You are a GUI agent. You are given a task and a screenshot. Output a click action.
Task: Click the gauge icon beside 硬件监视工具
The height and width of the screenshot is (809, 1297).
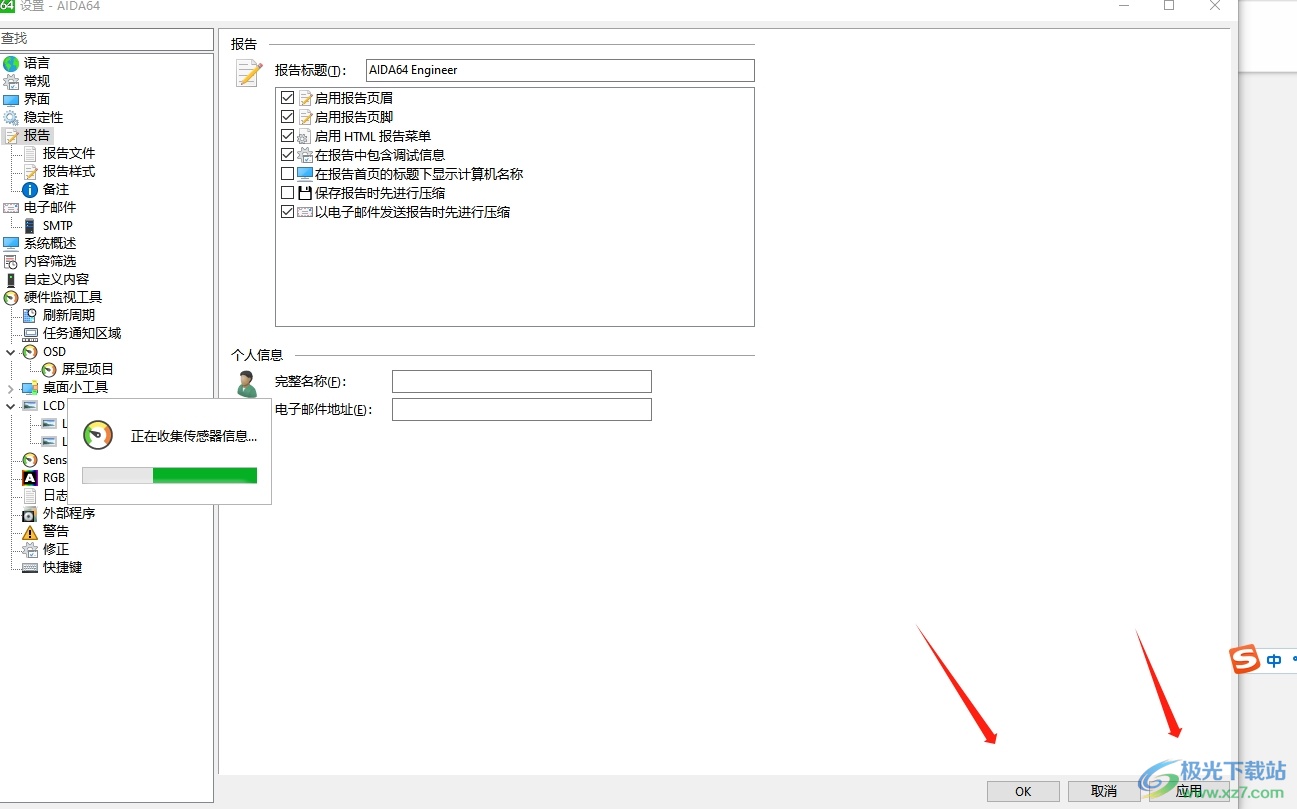coord(11,297)
